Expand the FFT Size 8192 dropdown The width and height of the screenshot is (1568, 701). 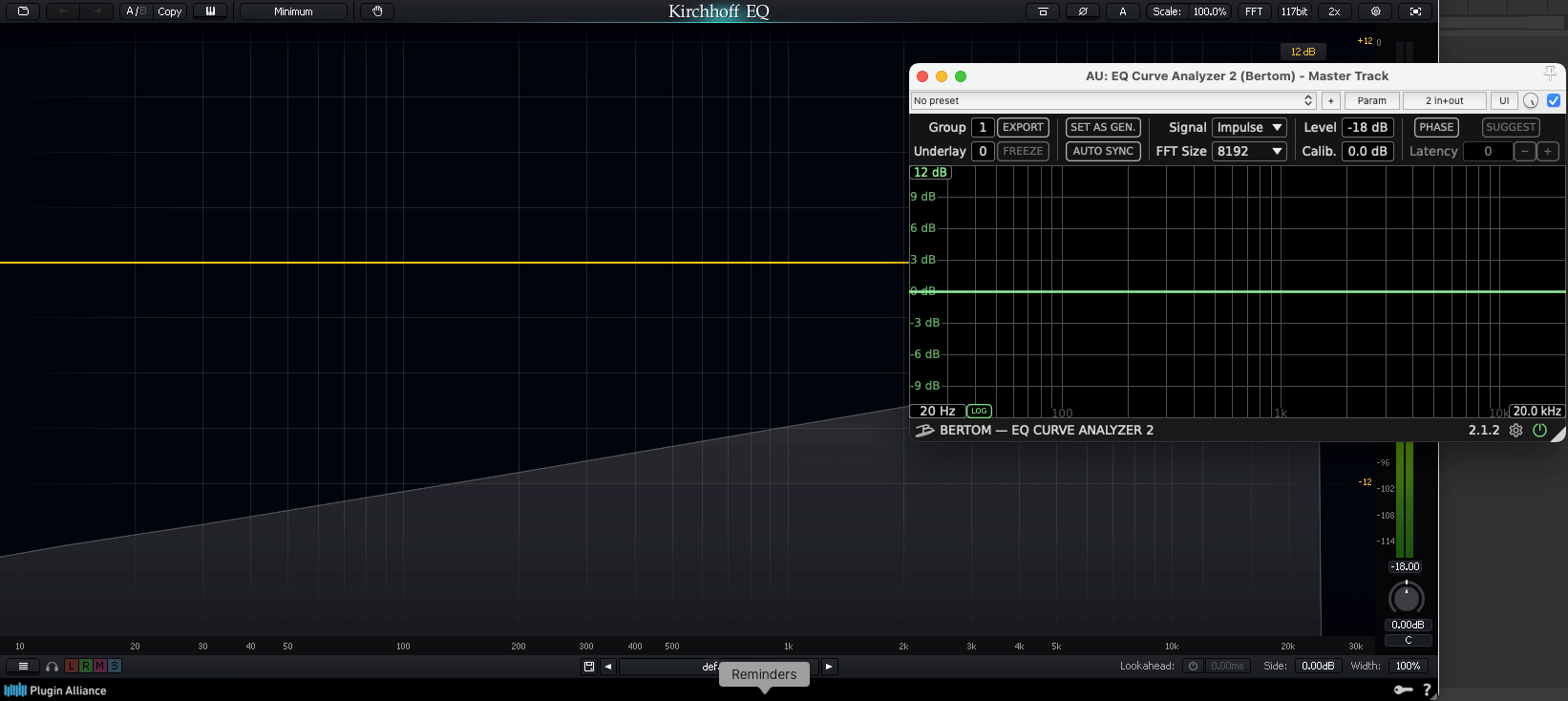(x=1249, y=151)
